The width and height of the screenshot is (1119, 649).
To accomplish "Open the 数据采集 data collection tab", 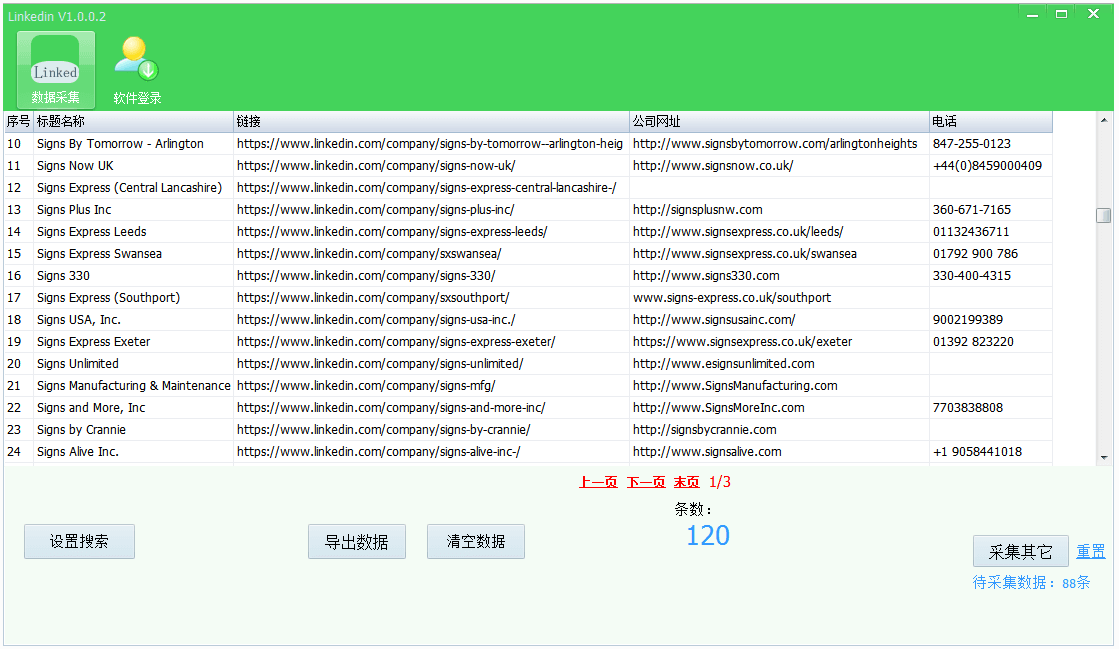I will point(56,70).
